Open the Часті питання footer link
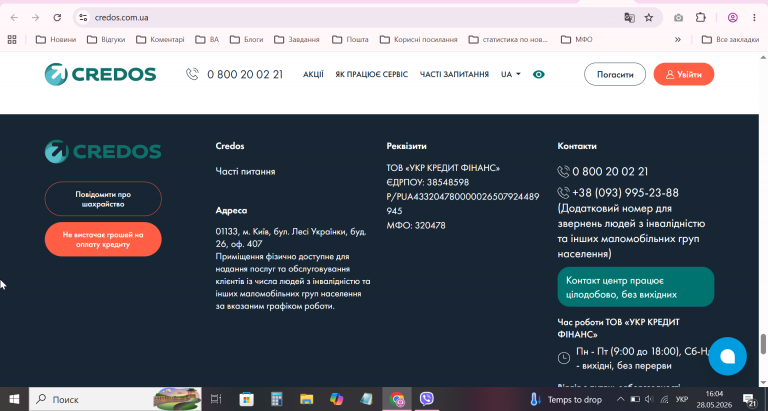768x411 pixels. (x=245, y=171)
